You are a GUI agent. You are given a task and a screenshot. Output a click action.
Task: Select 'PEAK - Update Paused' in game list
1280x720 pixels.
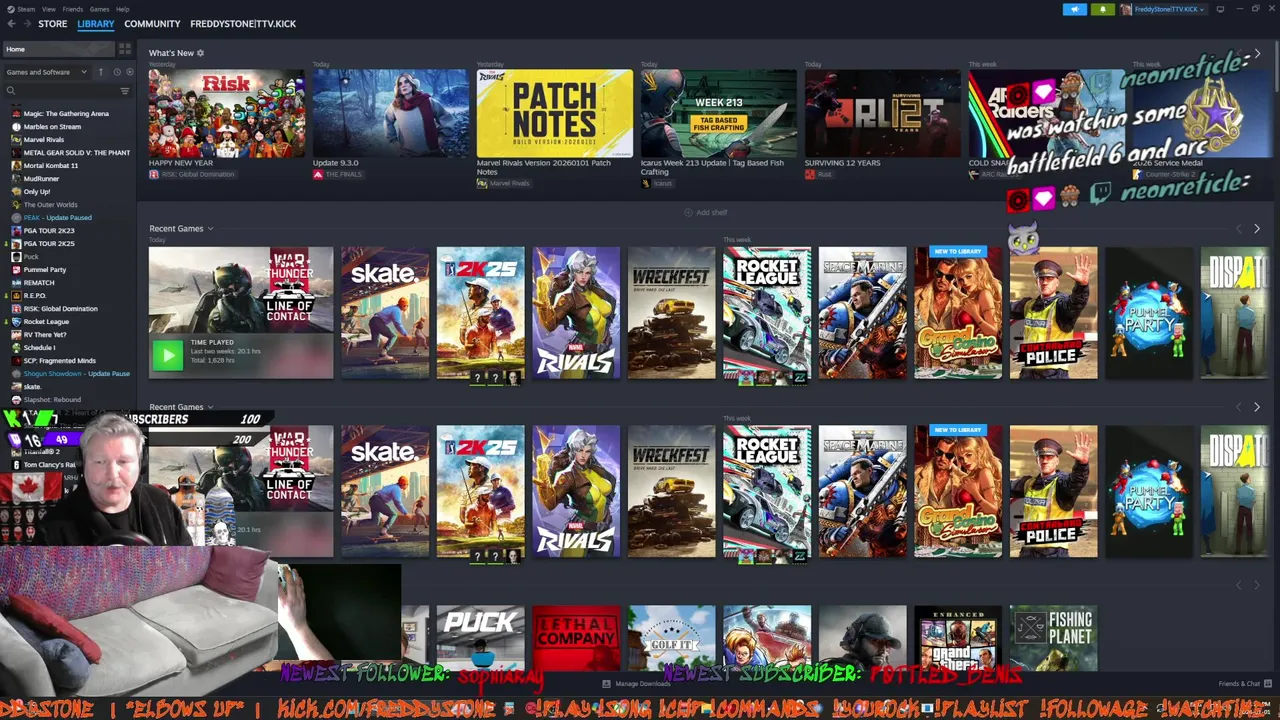(x=57, y=218)
